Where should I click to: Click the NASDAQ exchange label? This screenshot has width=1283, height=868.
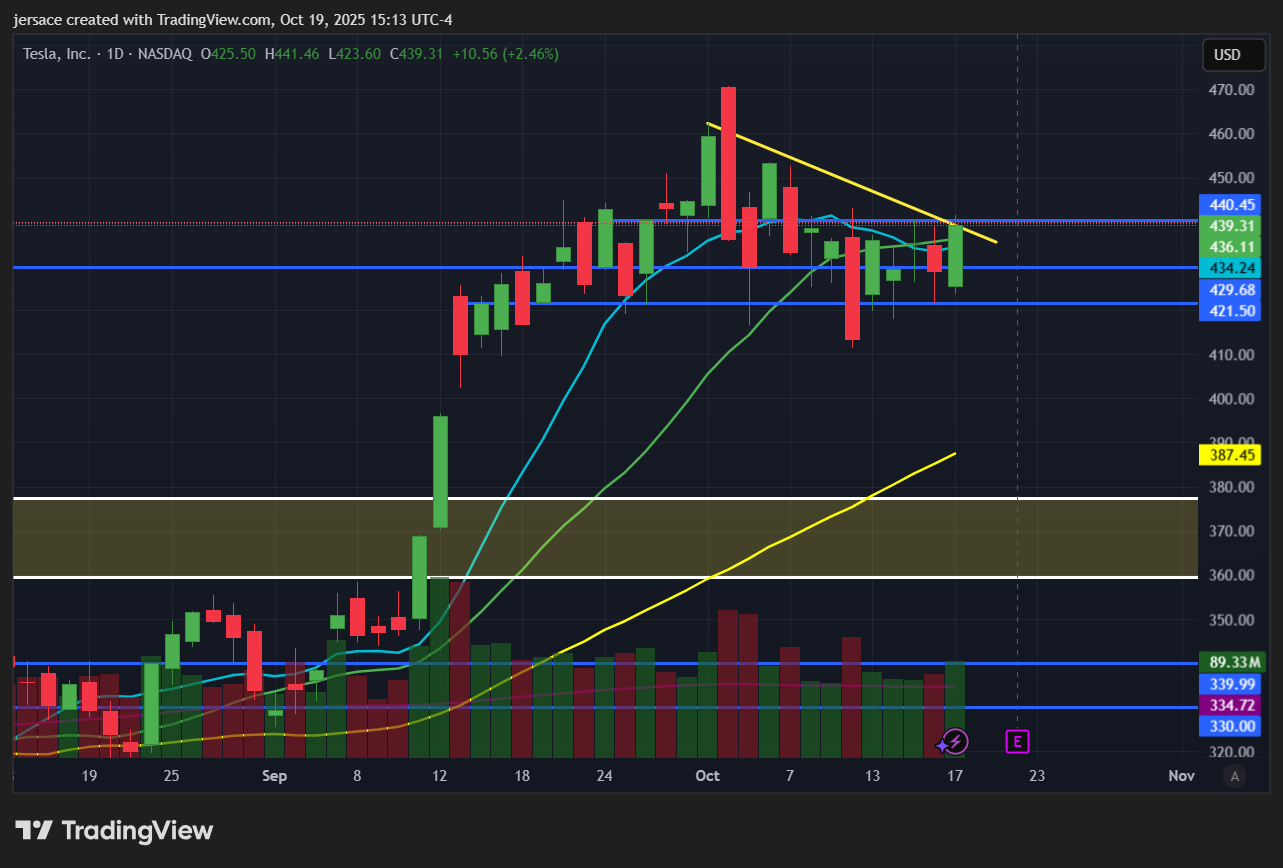click(166, 54)
